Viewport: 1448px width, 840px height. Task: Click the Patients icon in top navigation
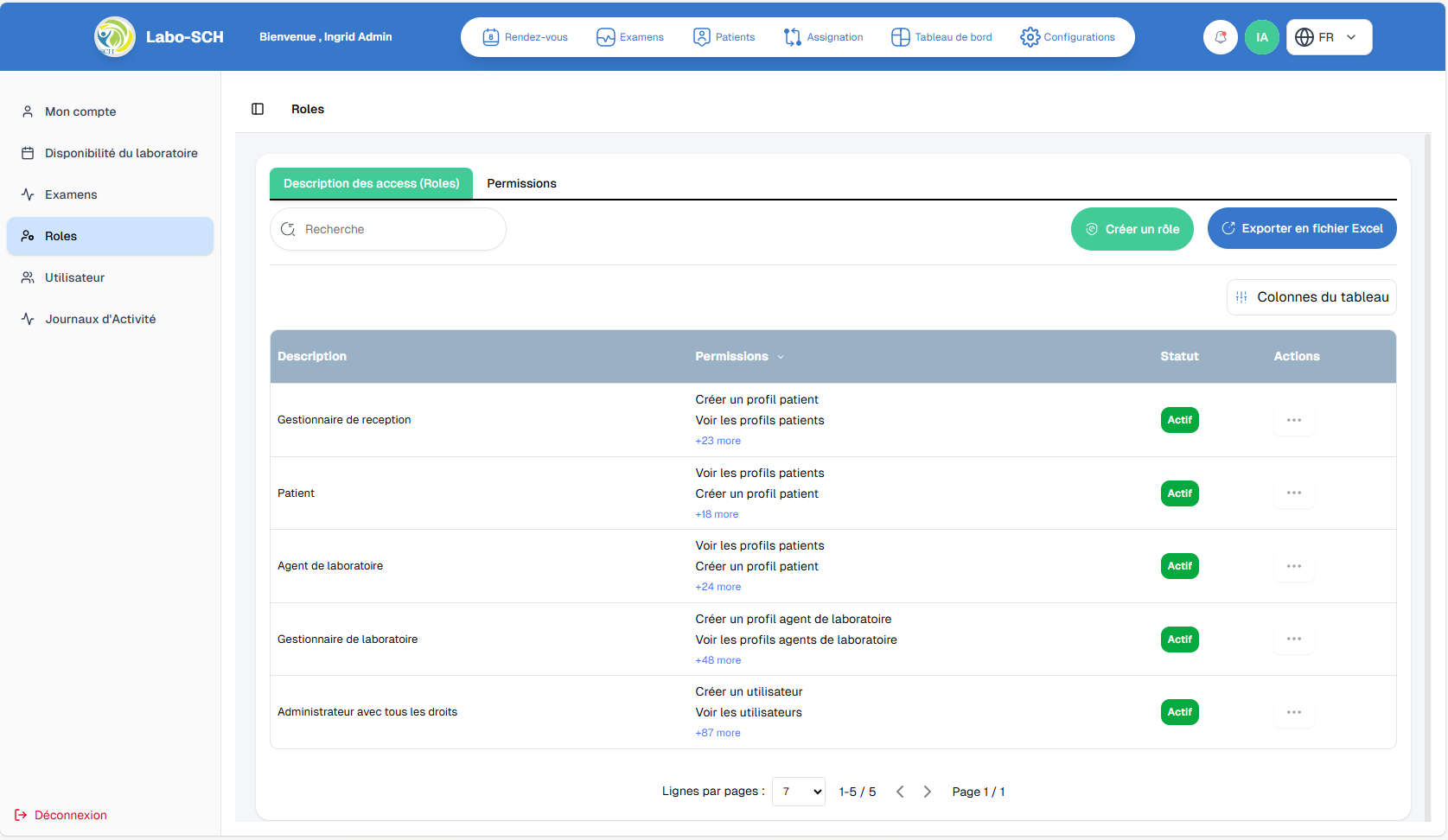pos(701,36)
